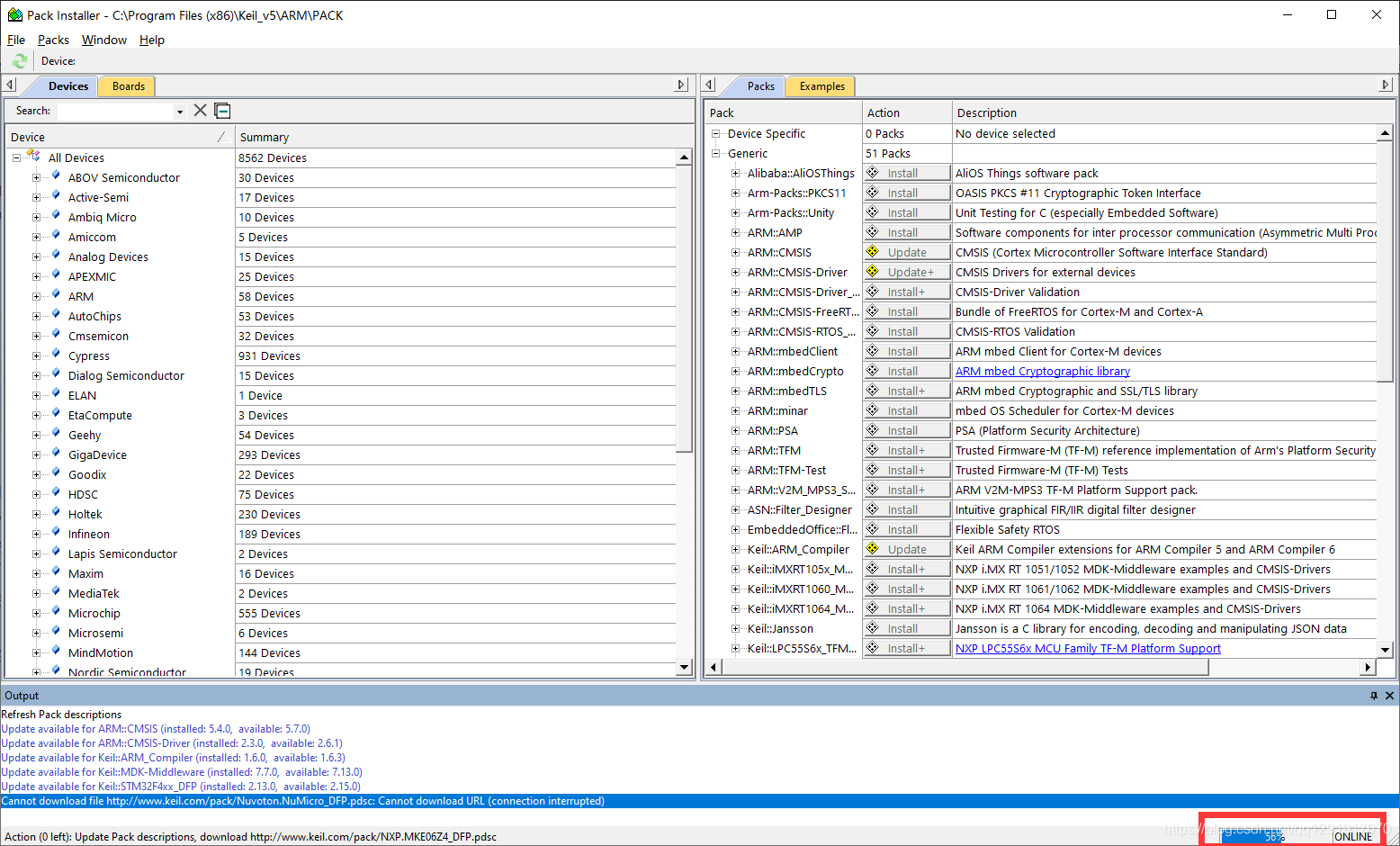This screenshot has width=1400, height=846.
Task: Expand the Holtek vendor node
Action: click(36, 514)
